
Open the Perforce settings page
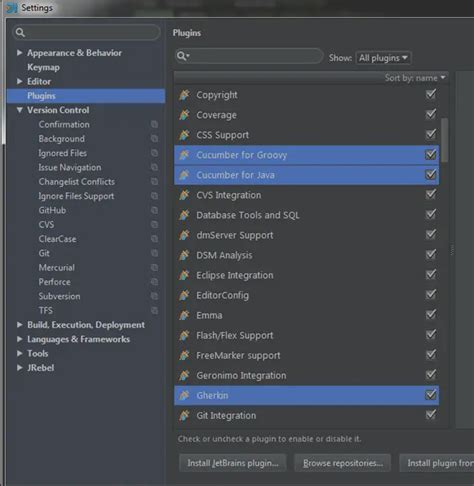coord(54,282)
